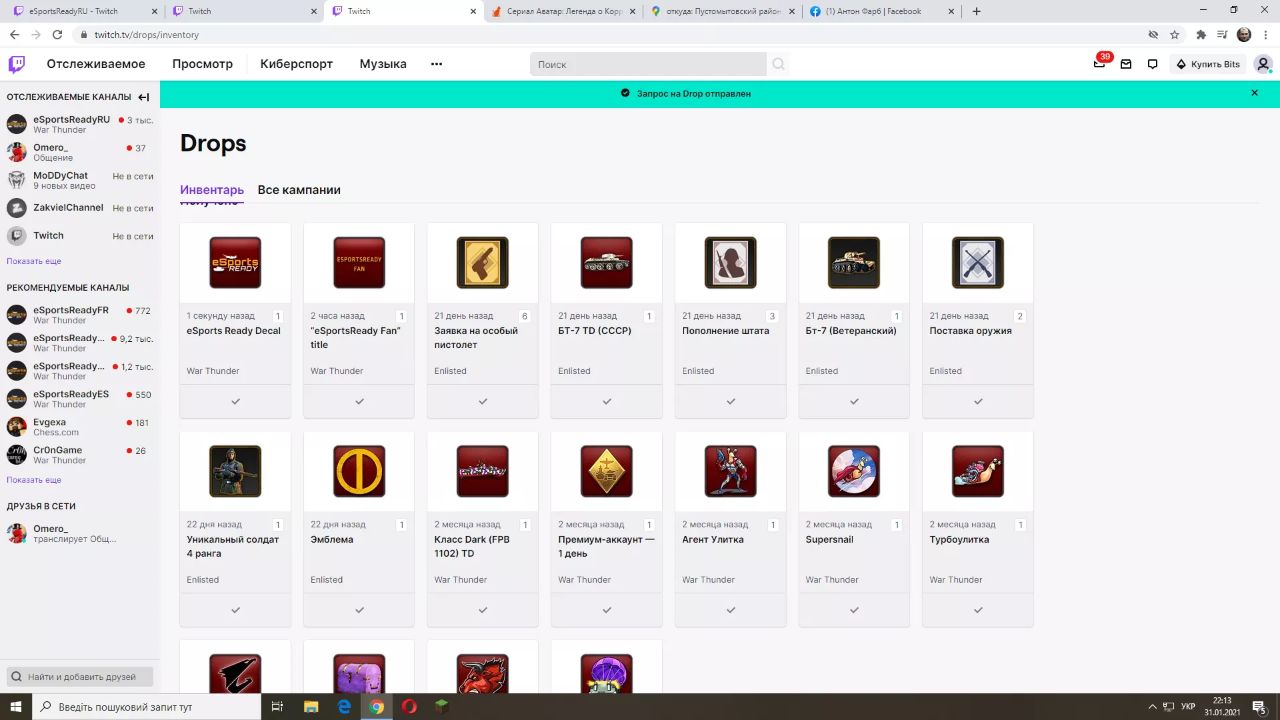Viewport: 1280px width, 720px height.
Task: Select the special pistol request image
Action: pos(483,262)
